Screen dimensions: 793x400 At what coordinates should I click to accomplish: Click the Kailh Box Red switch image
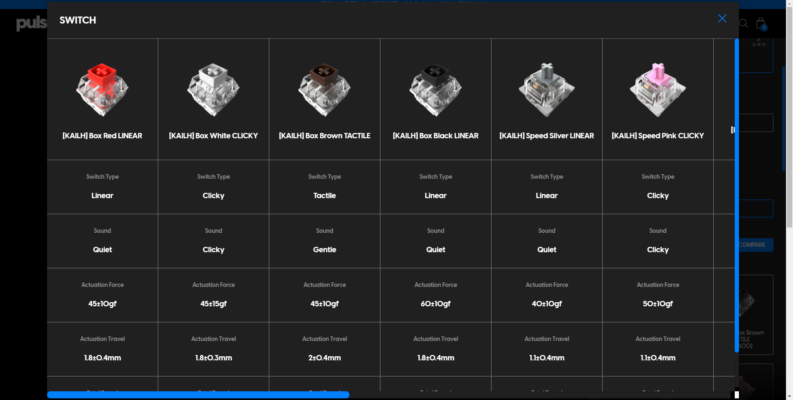click(102, 89)
